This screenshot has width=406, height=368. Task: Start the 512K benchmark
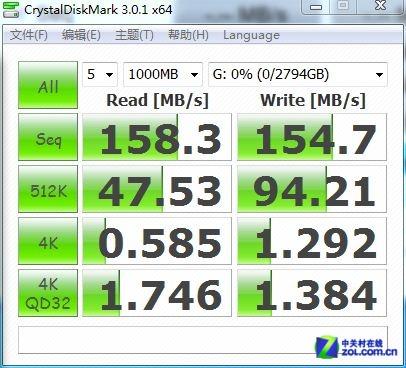pos(48,189)
